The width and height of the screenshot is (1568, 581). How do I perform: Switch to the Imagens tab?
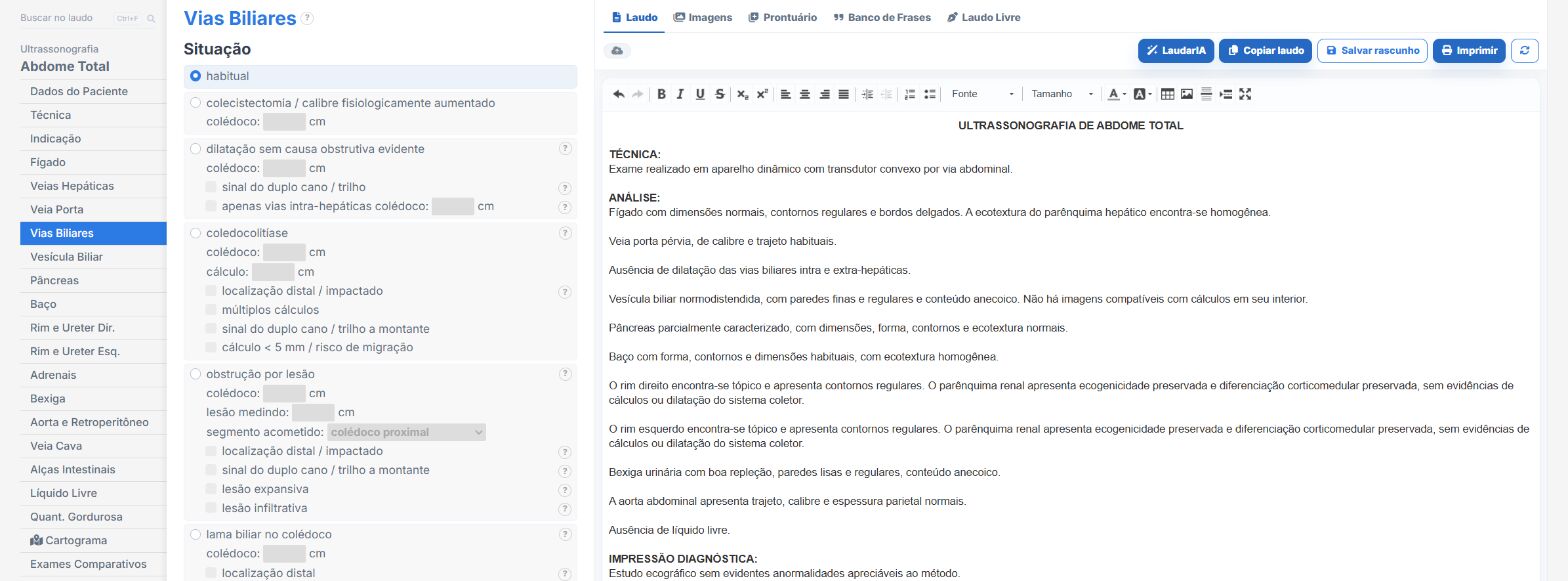(x=703, y=17)
